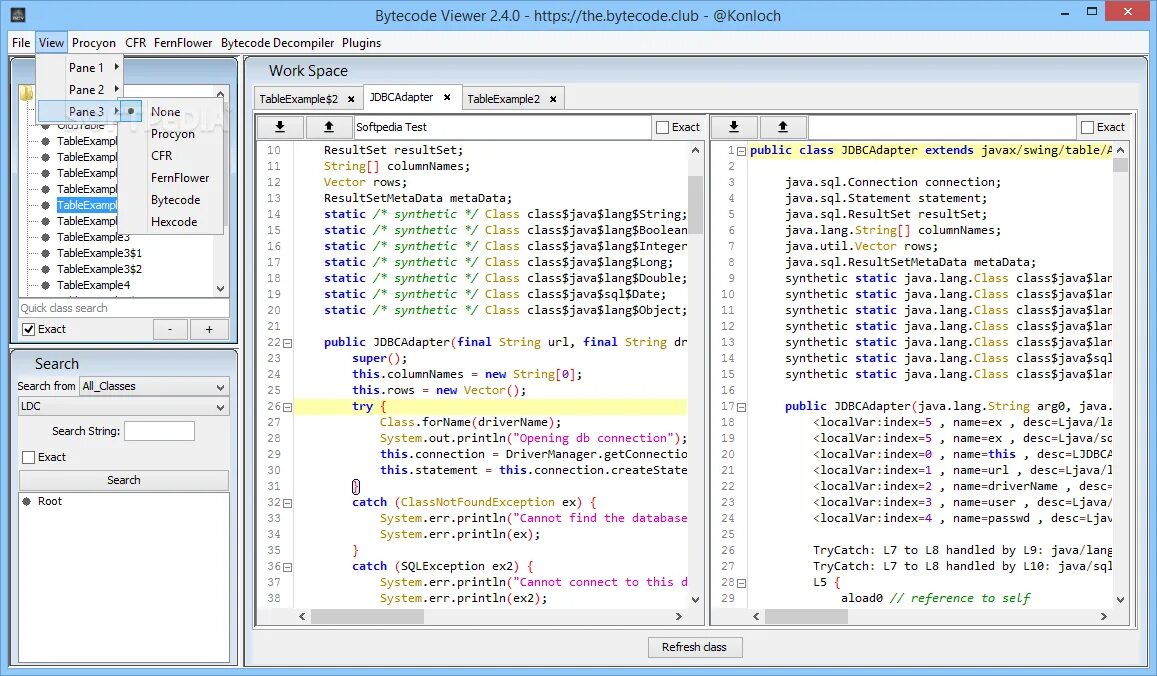The height and width of the screenshot is (676, 1157).
Task: Click the search field in right bytecode pane
Action: pos(942,127)
